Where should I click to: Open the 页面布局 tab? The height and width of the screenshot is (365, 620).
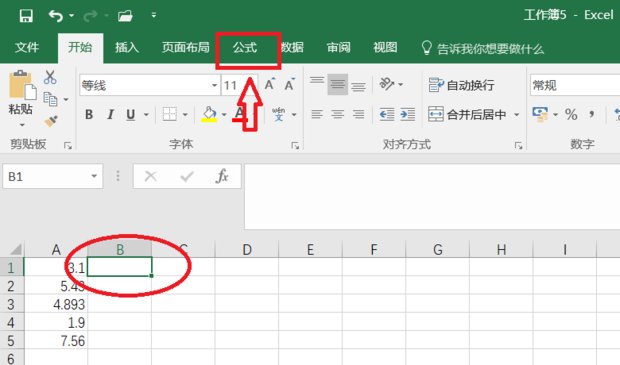185,48
